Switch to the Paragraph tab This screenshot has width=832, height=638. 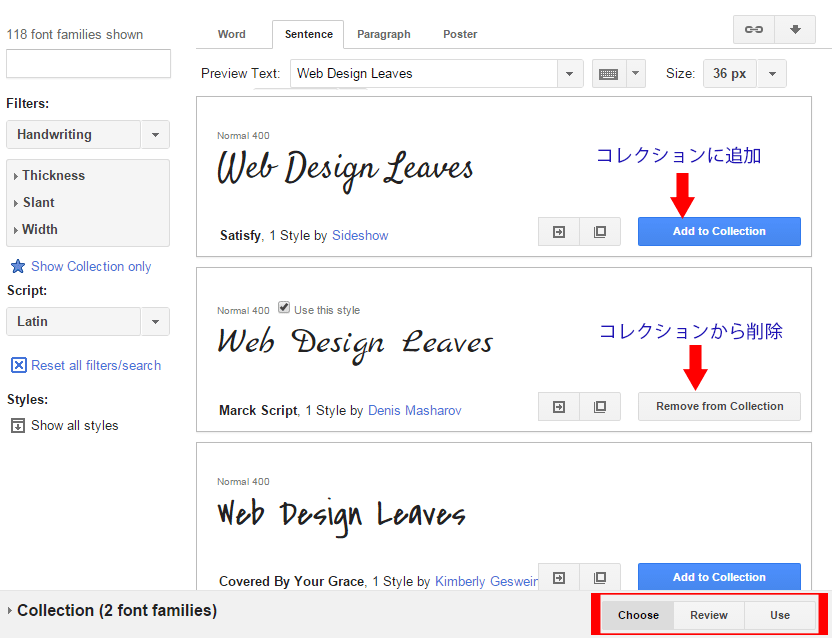point(383,34)
